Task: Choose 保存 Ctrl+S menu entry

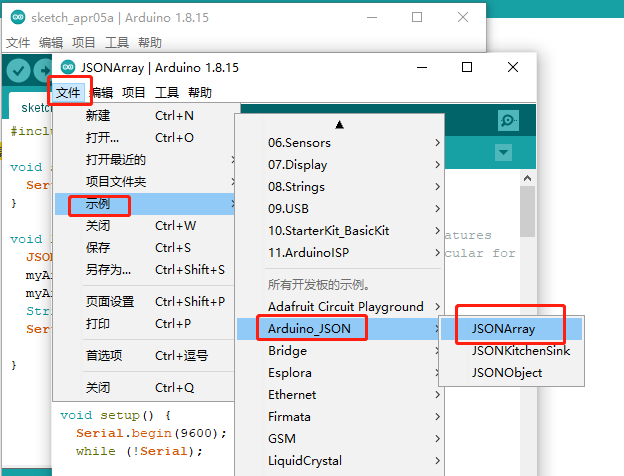Action: [x=144, y=248]
